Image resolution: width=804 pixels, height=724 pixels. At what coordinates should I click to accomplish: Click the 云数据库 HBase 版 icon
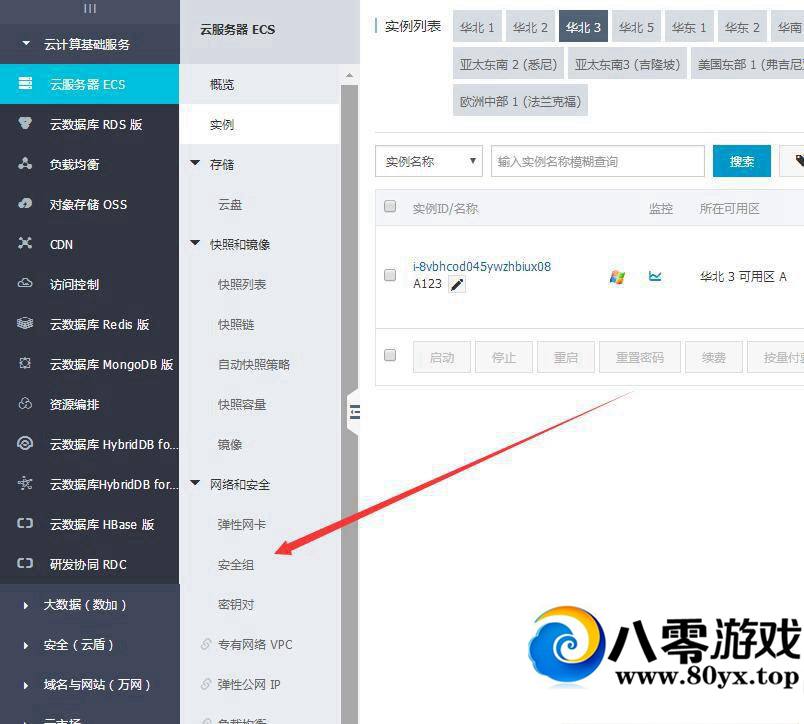point(25,523)
